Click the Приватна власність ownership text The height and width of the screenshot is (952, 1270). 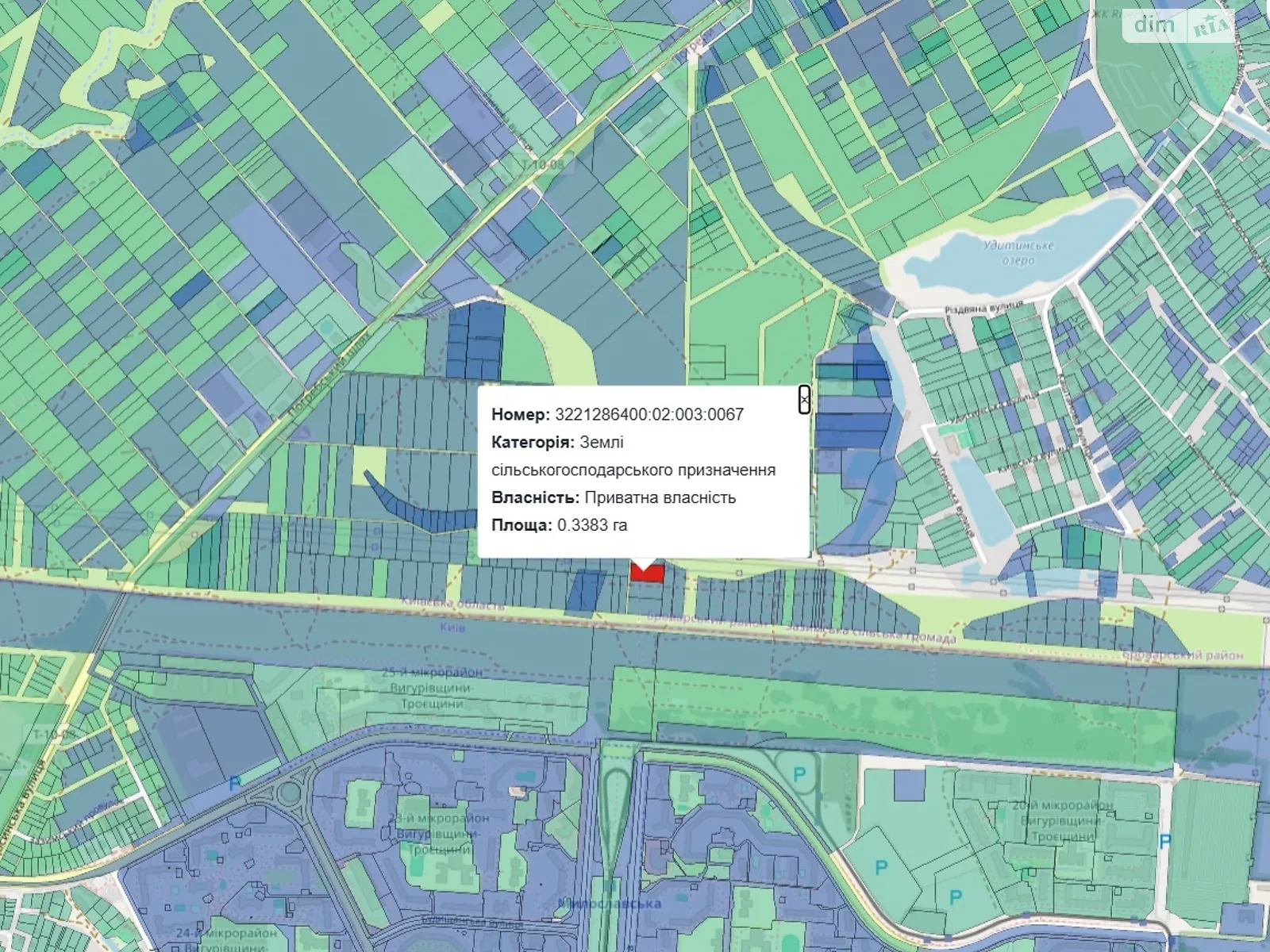pyautogui.click(x=660, y=497)
